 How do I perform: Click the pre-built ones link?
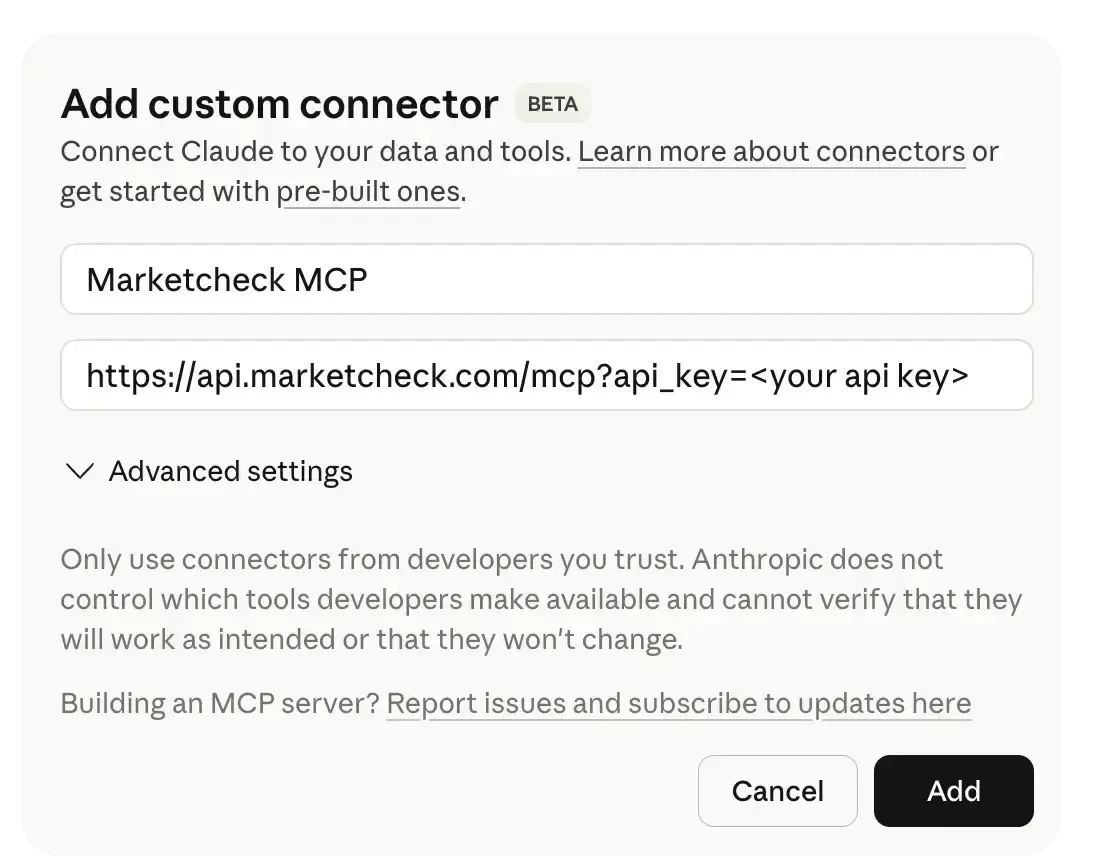[x=369, y=191]
